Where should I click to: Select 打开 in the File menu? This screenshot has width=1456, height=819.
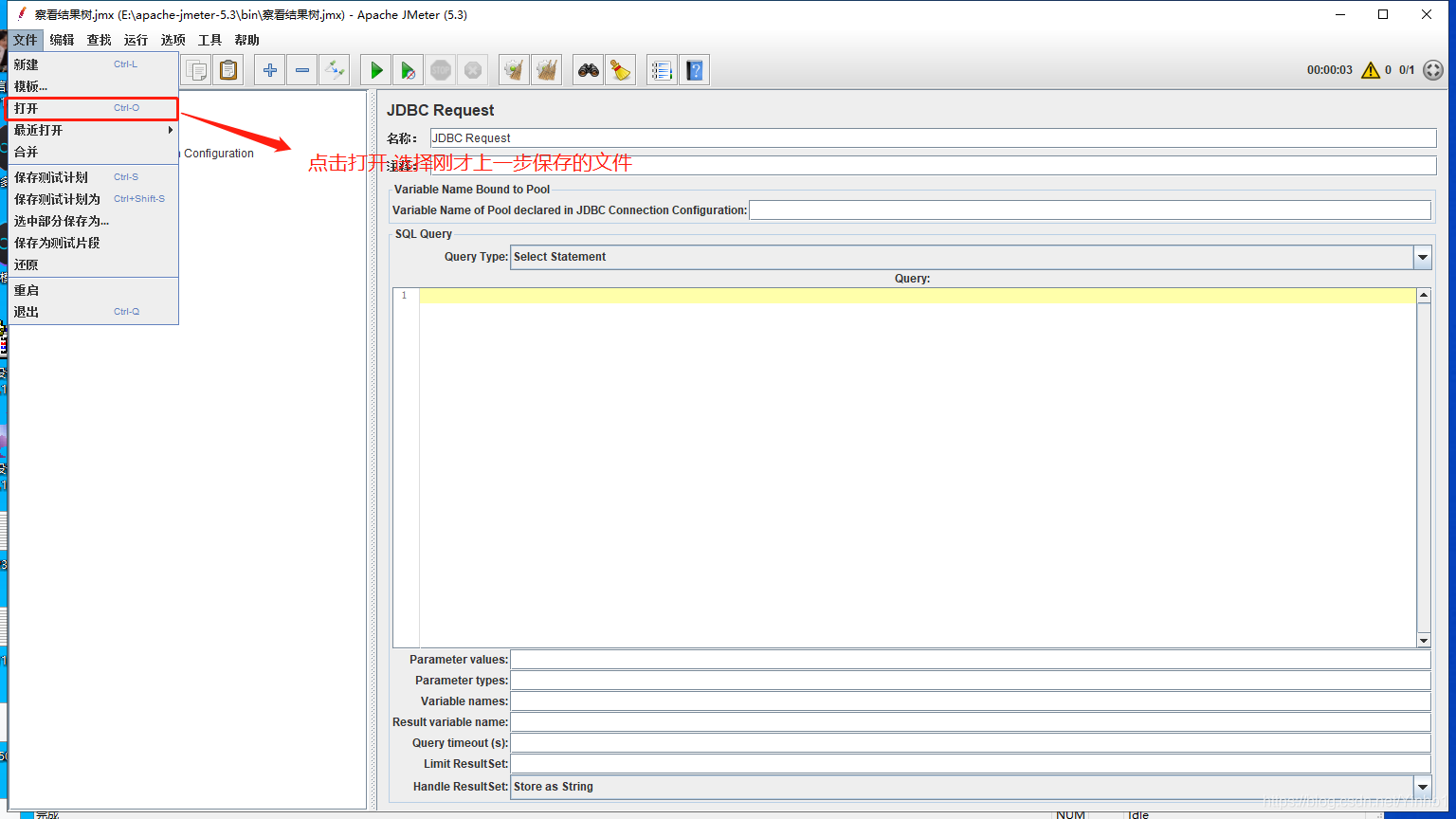coord(93,108)
